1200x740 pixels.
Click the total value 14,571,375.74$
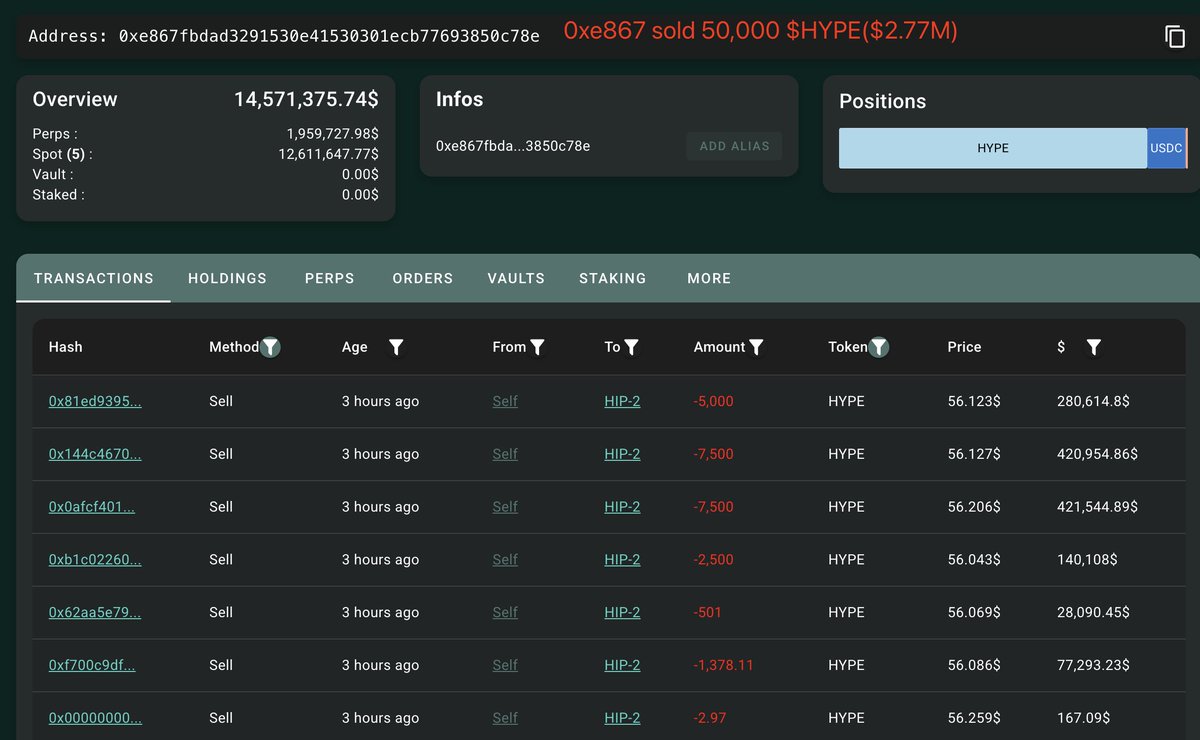coord(306,99)
